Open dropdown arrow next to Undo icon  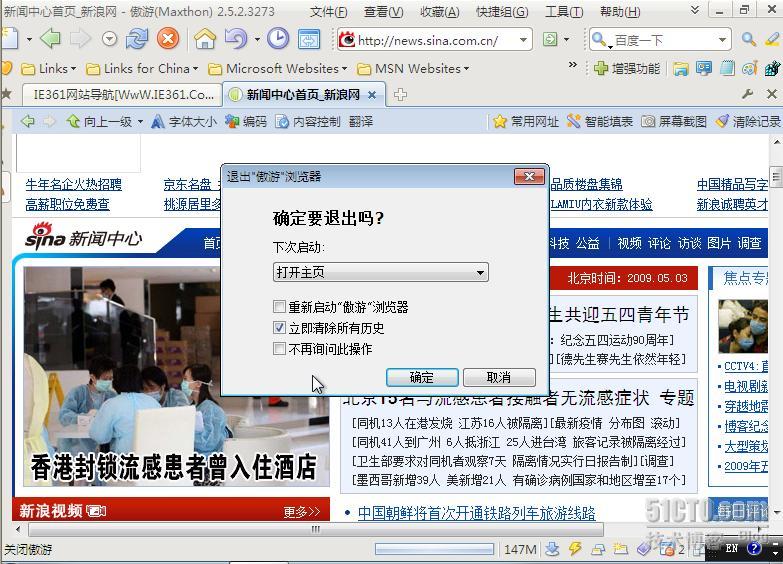pos(257,39)
